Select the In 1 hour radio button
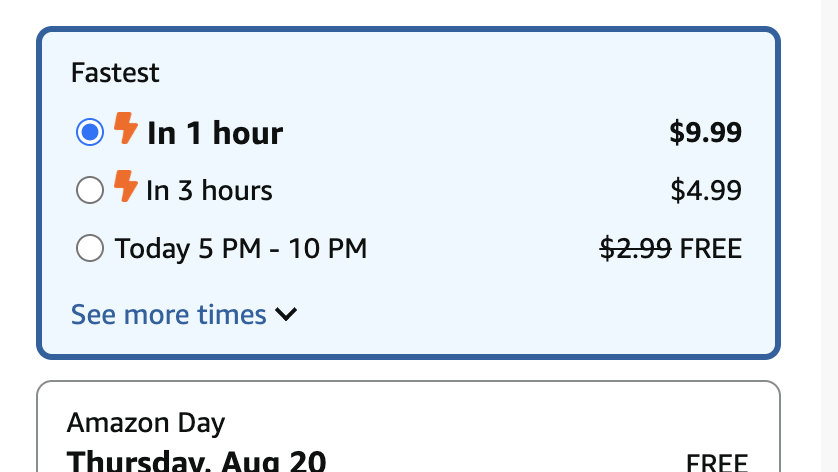The image size is (838, 472). (90, 132)
